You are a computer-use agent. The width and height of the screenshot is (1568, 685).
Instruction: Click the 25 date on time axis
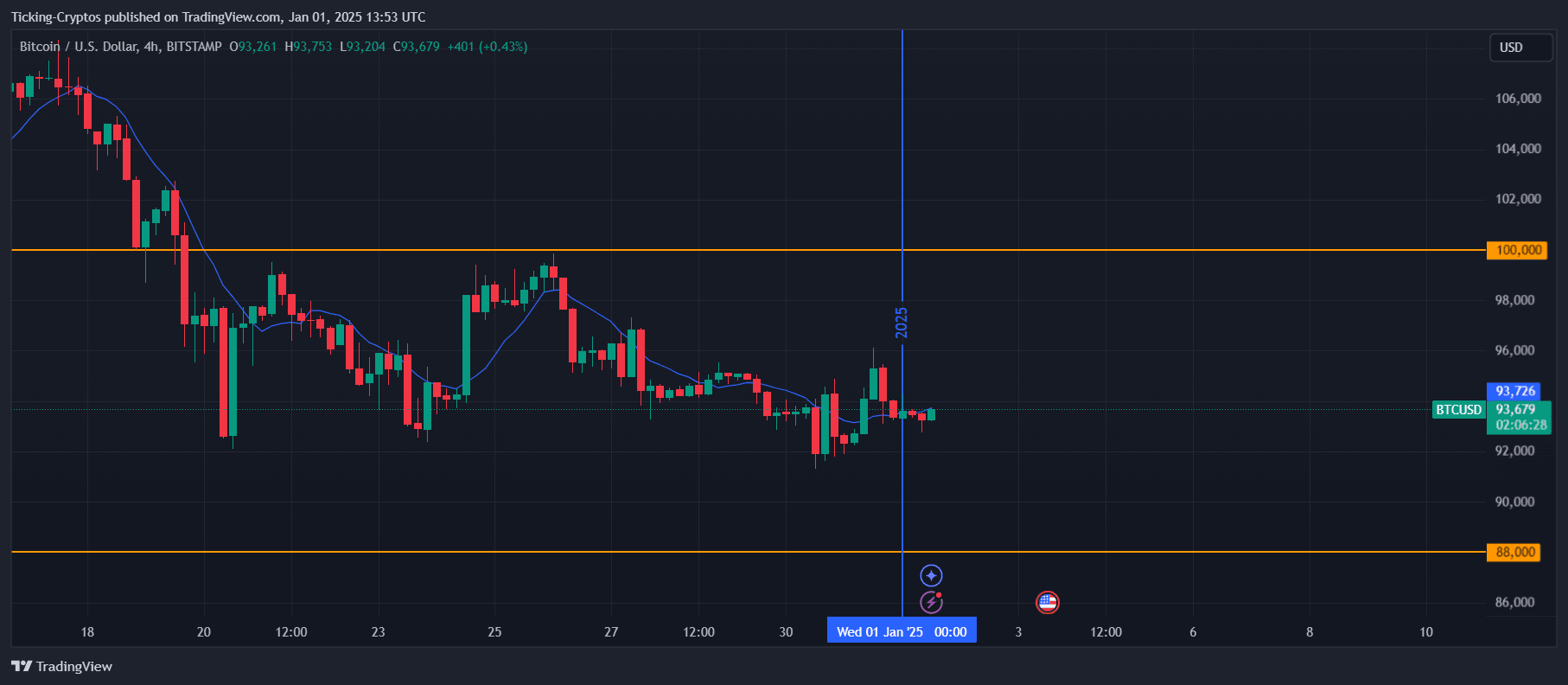(494, 631)
